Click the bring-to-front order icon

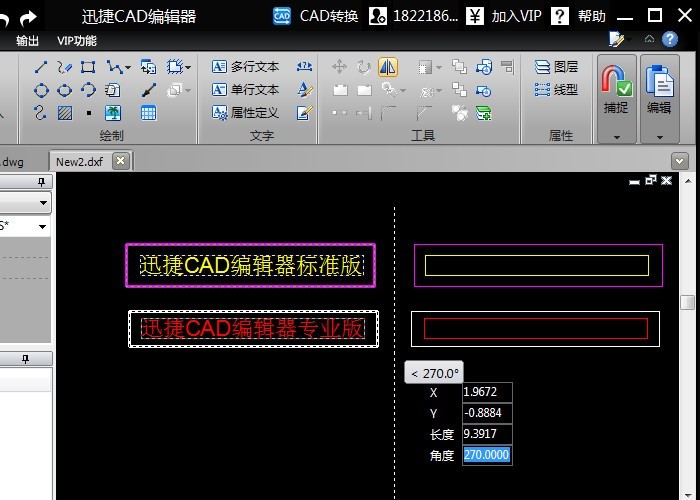[459, 67]
